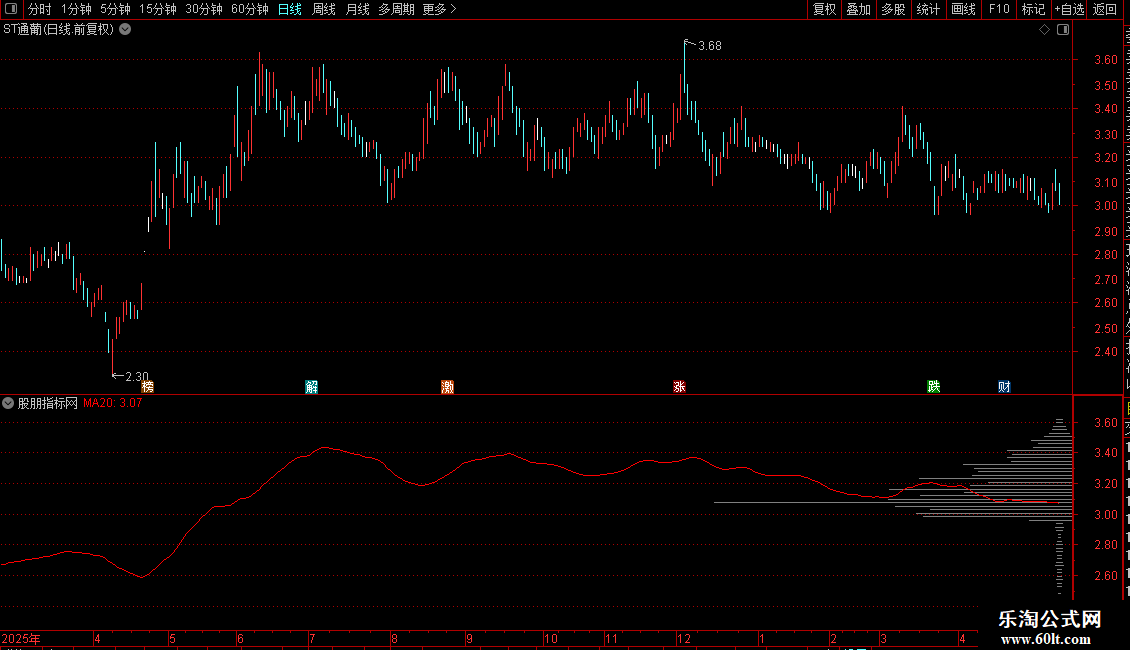
Task: Click the 激 event marker
Action: 448,387
